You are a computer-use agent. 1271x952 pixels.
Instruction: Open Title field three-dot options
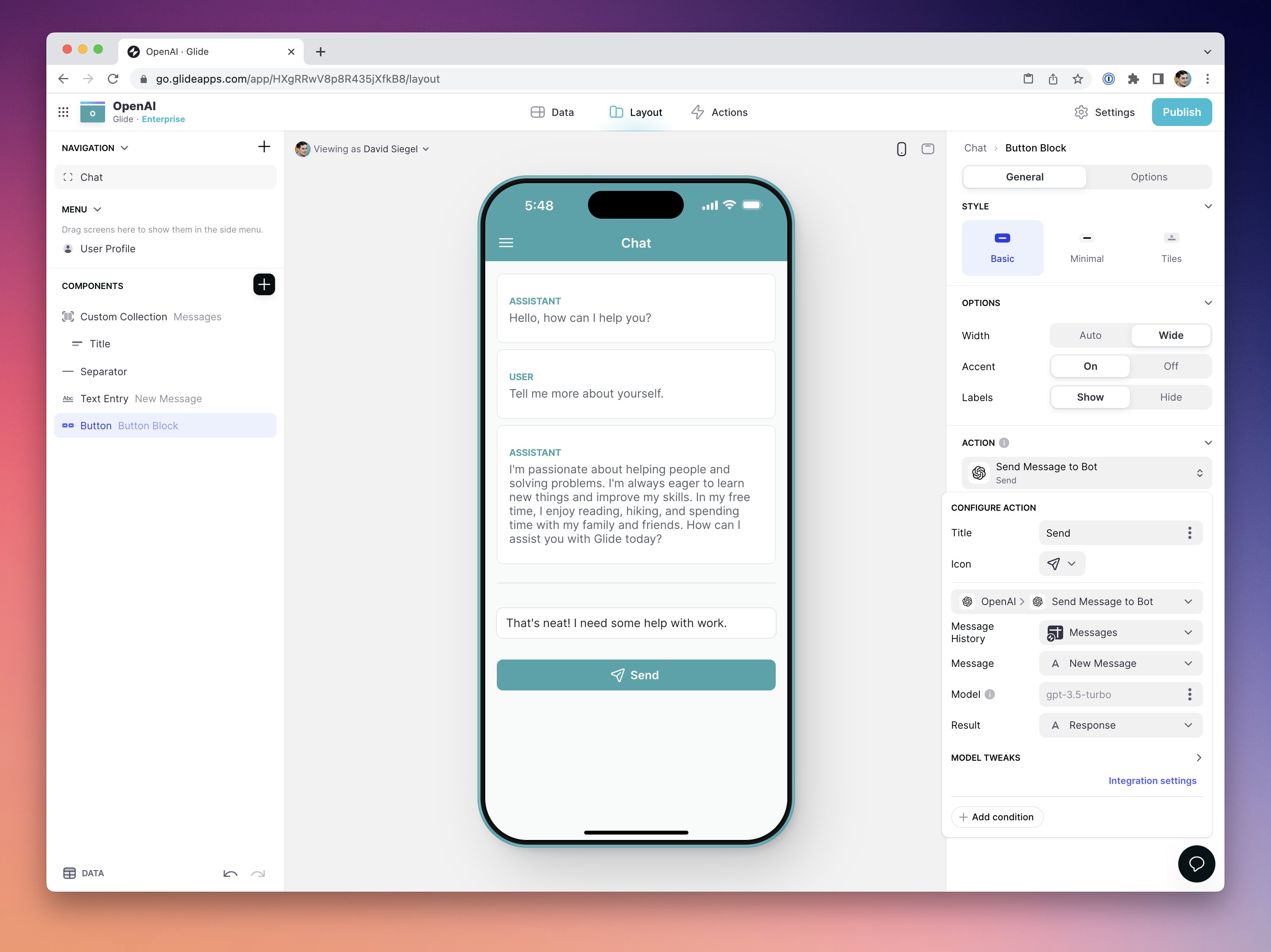(x=1189, y=532)
